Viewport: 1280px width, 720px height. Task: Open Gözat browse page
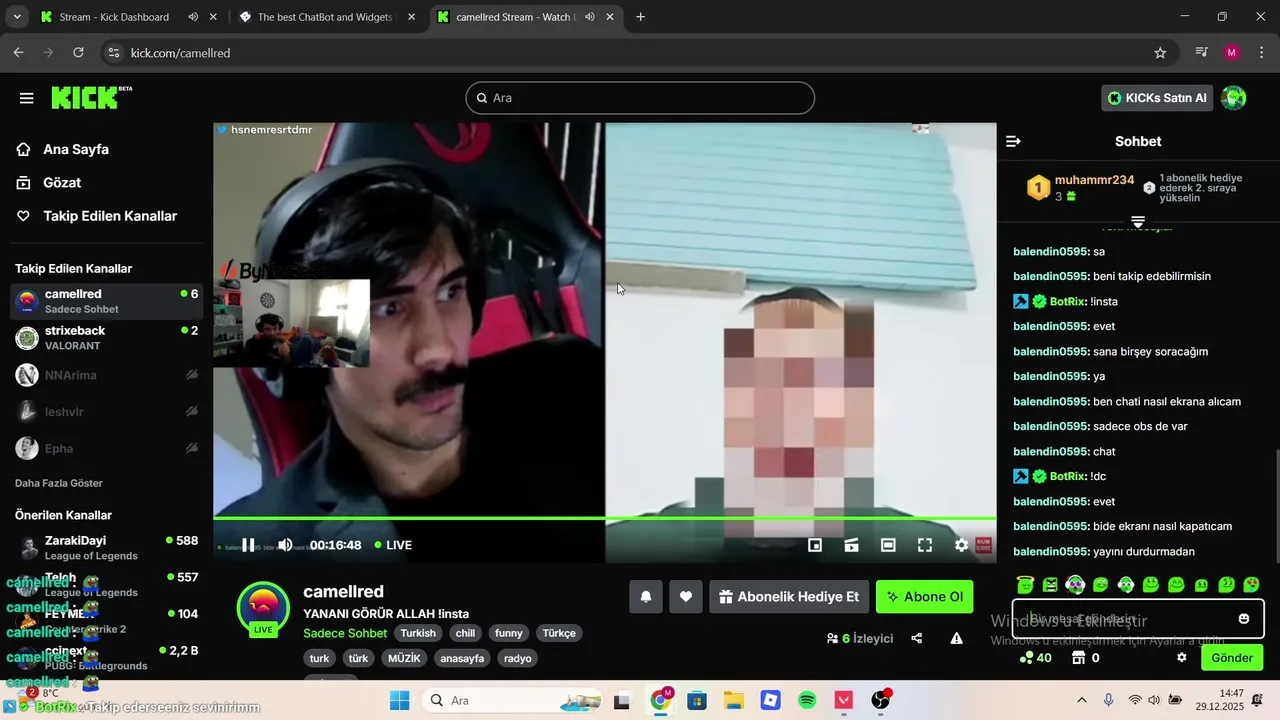pyautogui.click(x=49, y=183)
